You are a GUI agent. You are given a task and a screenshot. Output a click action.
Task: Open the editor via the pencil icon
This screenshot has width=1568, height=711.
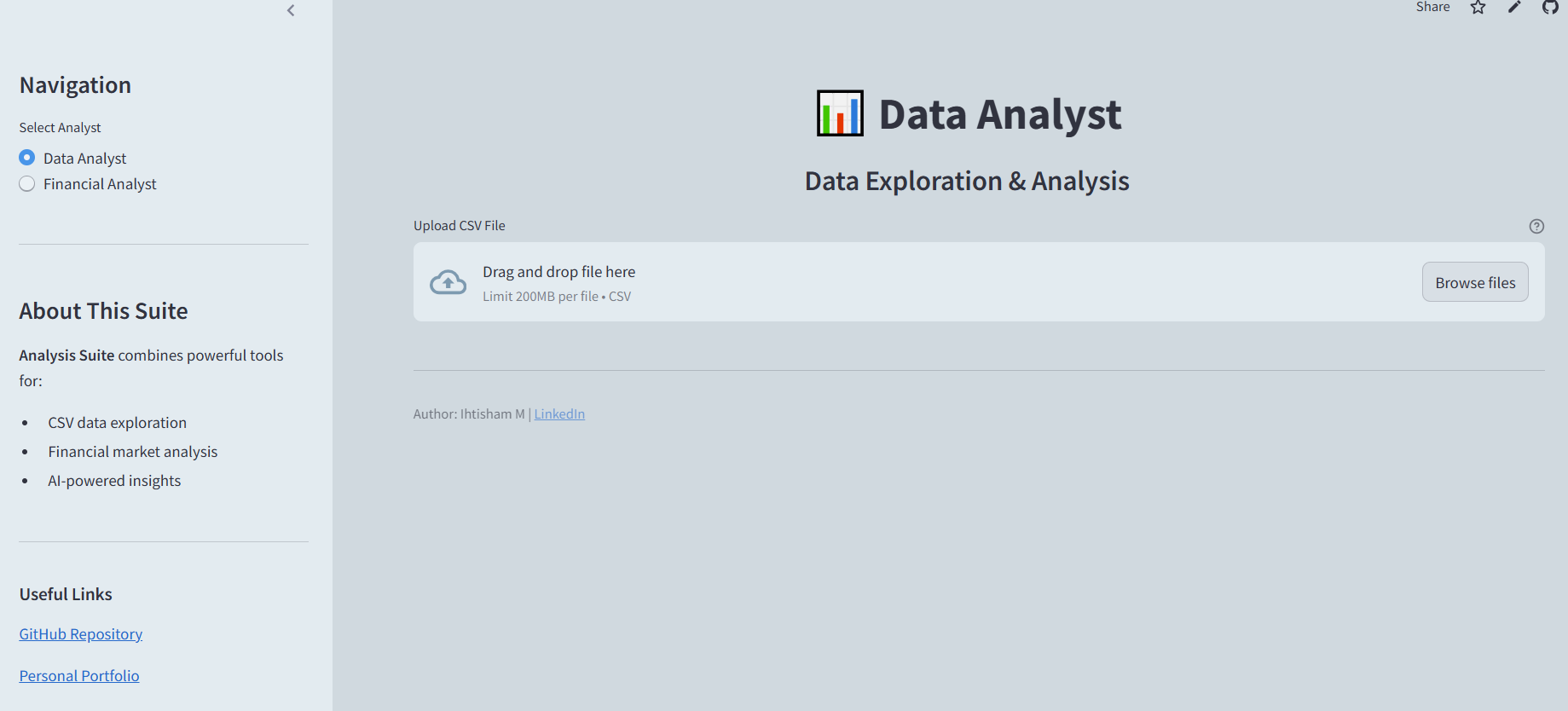coord(1514,8)
